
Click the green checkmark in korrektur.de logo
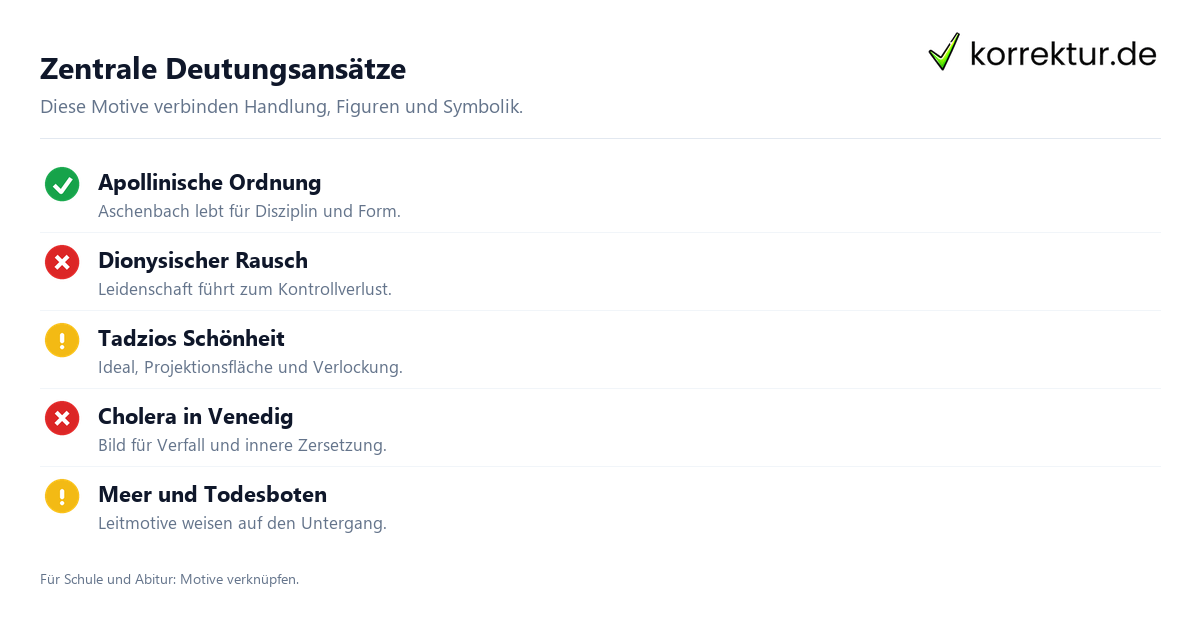(x=944, y=51)
